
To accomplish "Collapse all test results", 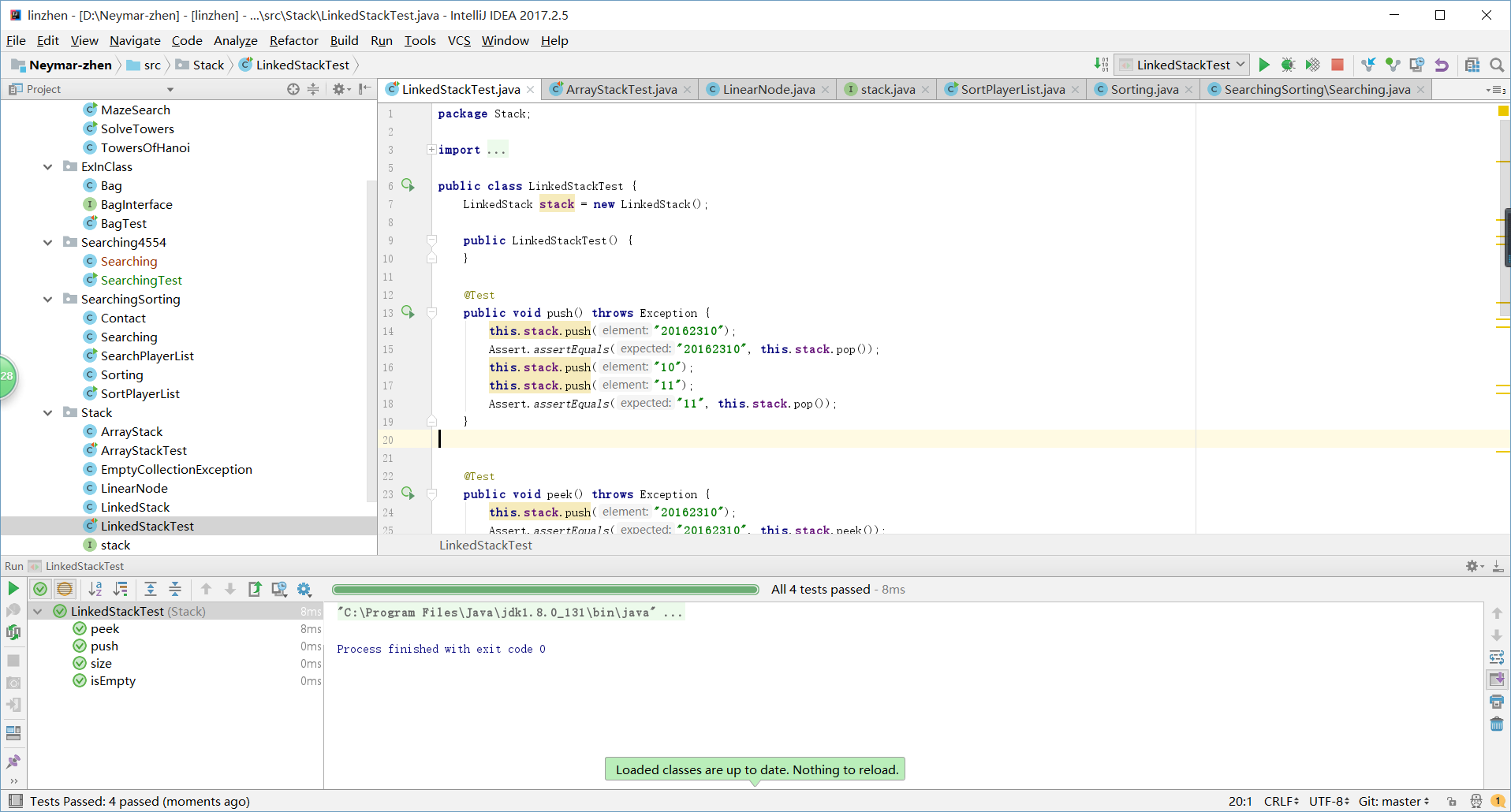I will (x=175, y=589).
